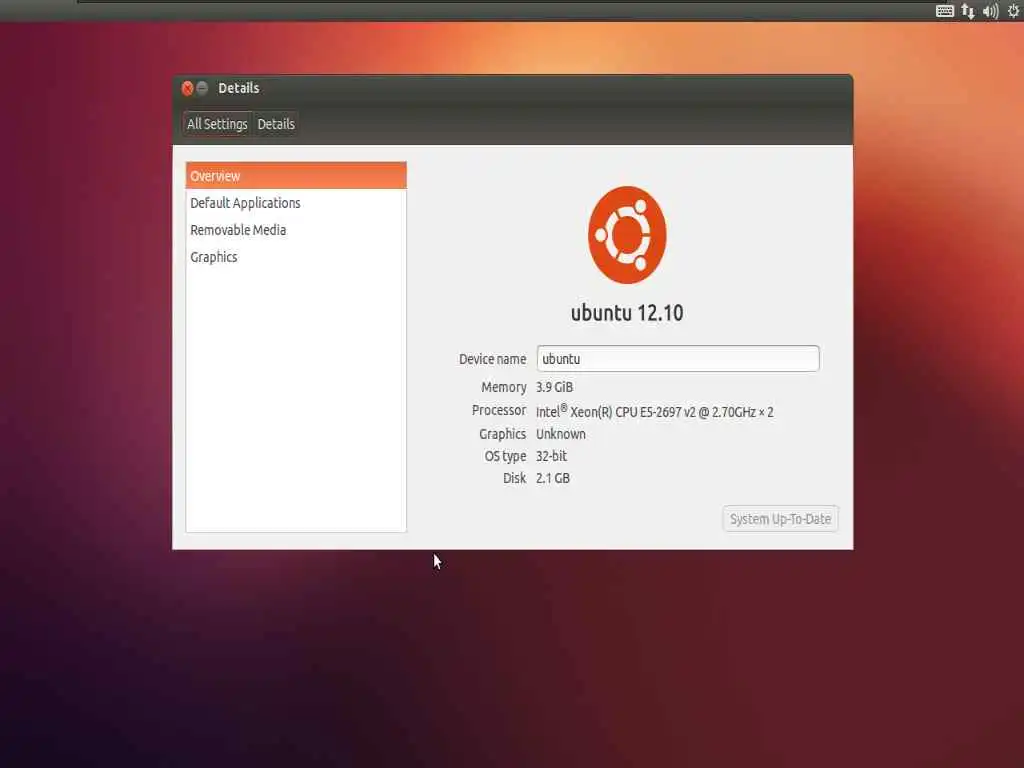Click the Graphics value Unknown
1024x768 pixels.
(561, 434)
